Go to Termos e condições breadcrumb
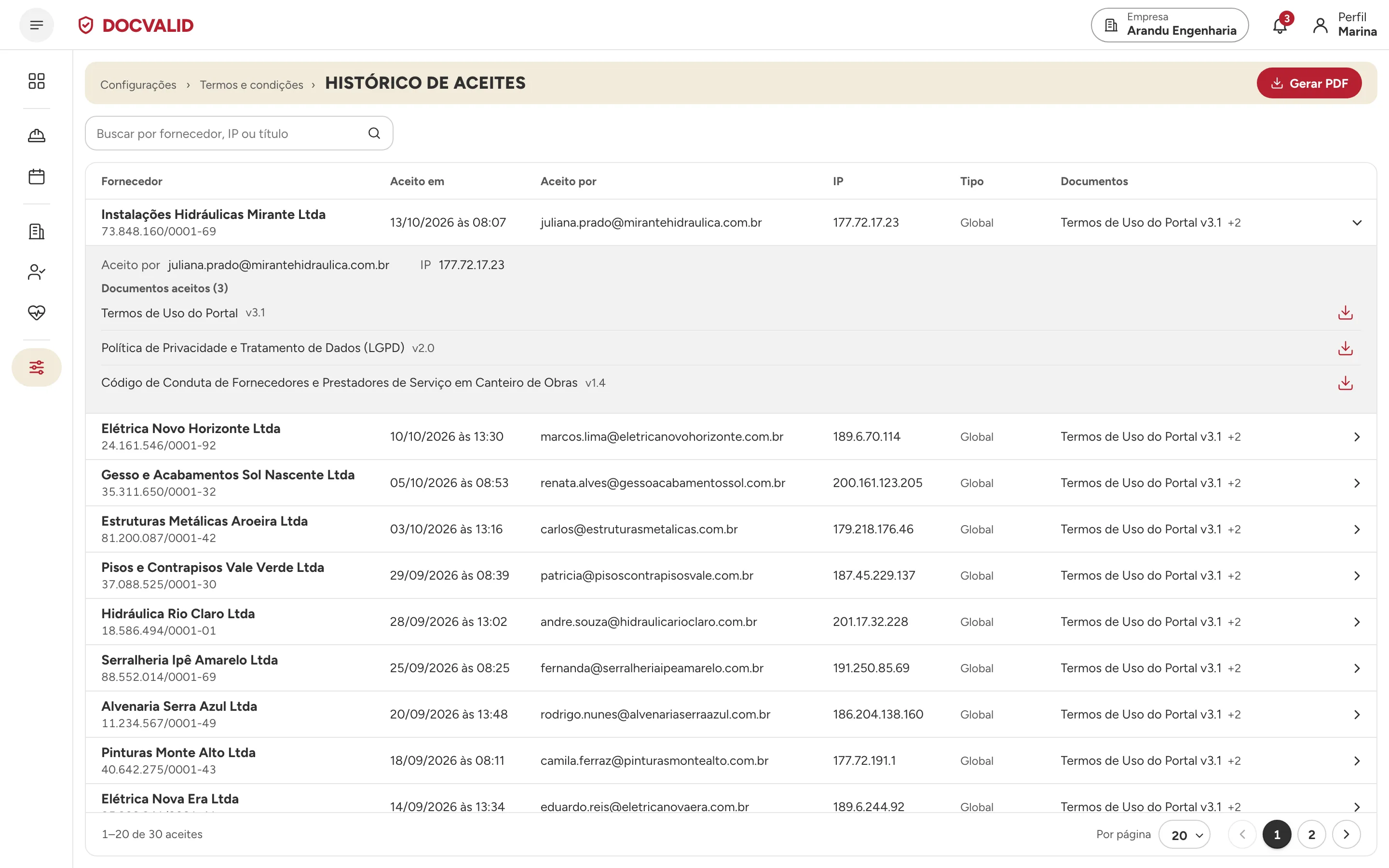The width and height of the screenshot is (1389, 868). (251, 84)
